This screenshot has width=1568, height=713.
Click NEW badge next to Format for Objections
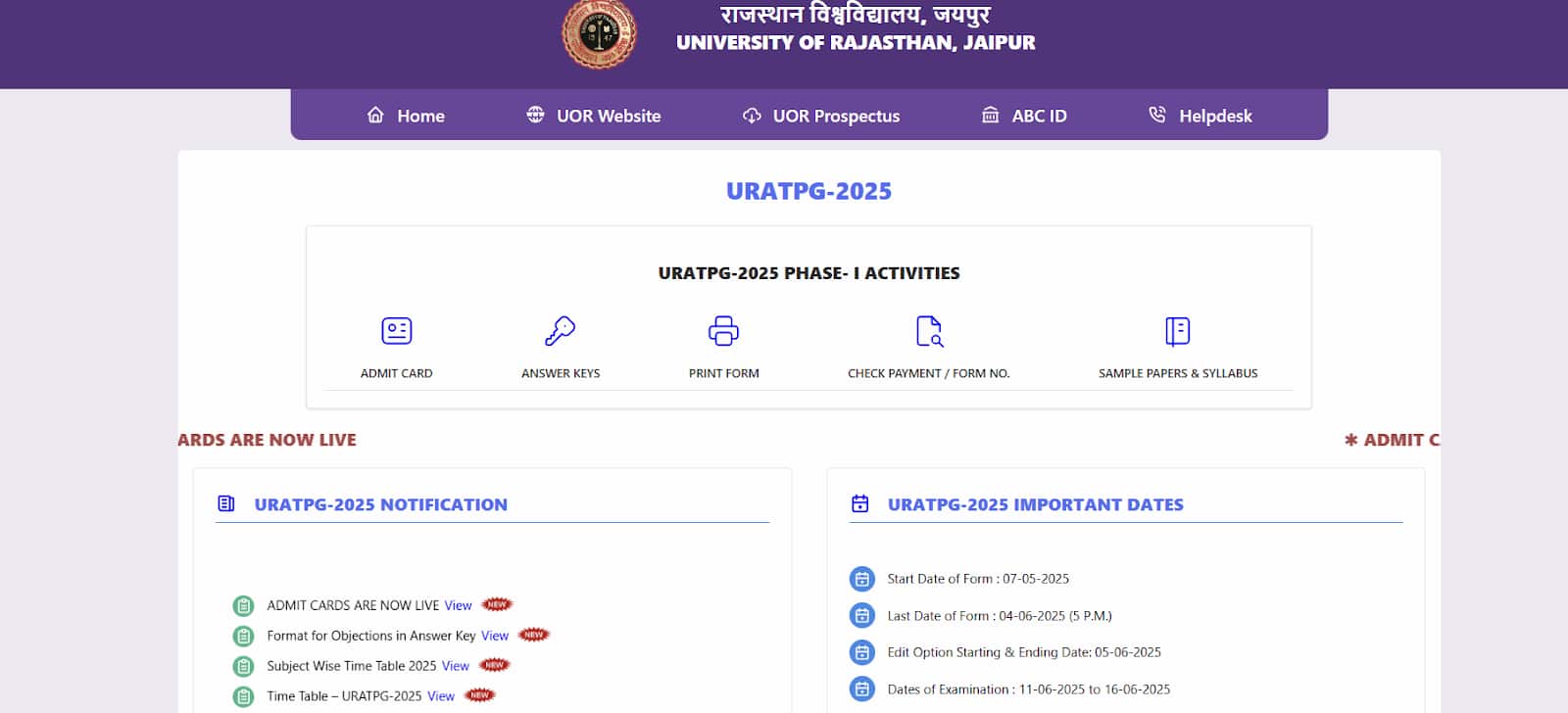pyautogui.click(x=534, y=635)
